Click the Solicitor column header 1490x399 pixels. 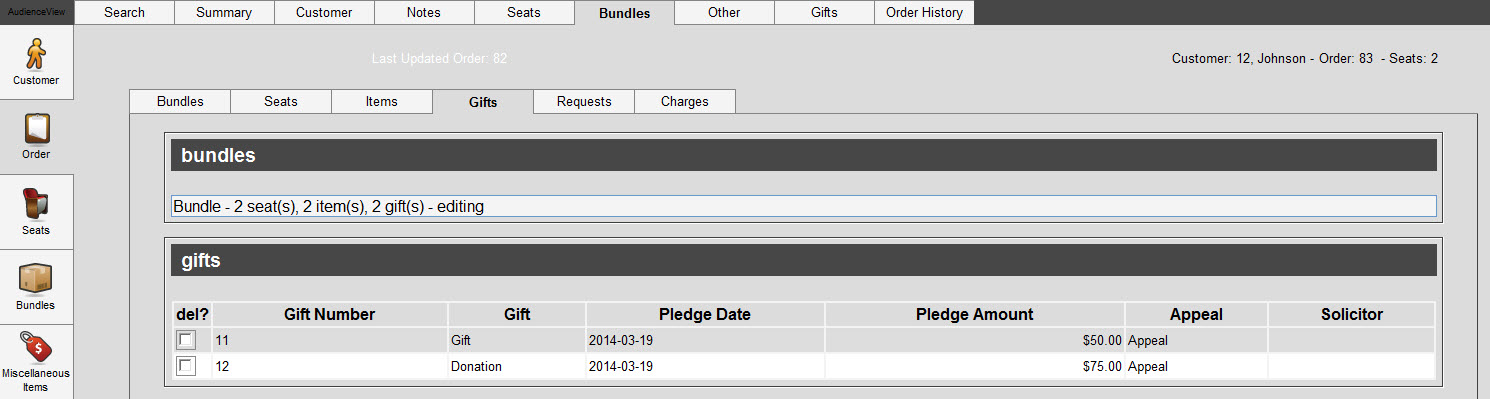click(x=1351, y=314)
